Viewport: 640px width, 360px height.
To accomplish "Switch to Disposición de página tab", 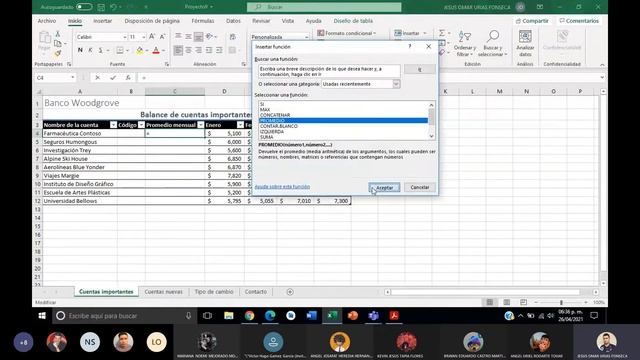I will click(x=152, y=21).
